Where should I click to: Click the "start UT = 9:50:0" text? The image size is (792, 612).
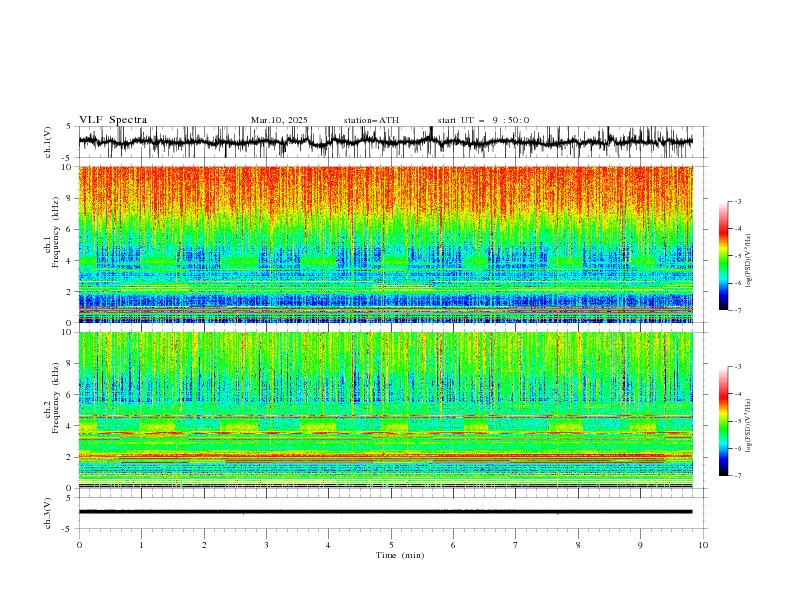483,120
